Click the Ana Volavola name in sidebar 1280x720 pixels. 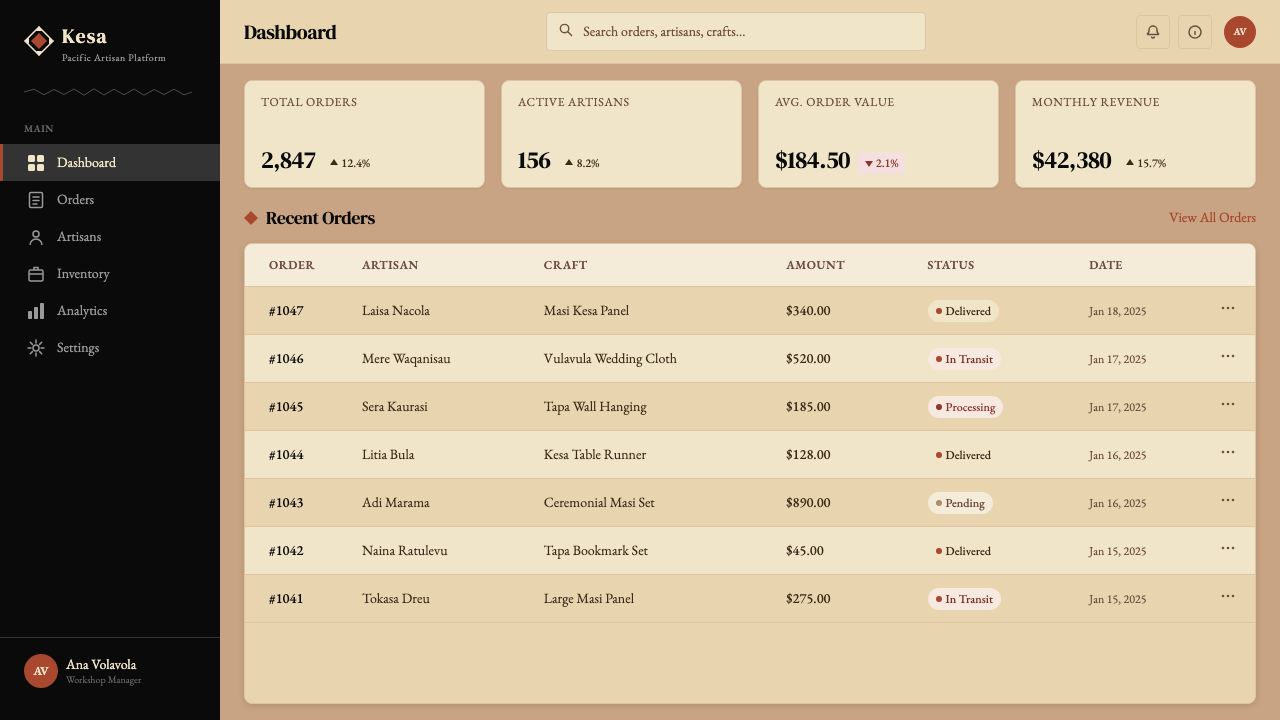pyautogui.click(x=101, y=664)
